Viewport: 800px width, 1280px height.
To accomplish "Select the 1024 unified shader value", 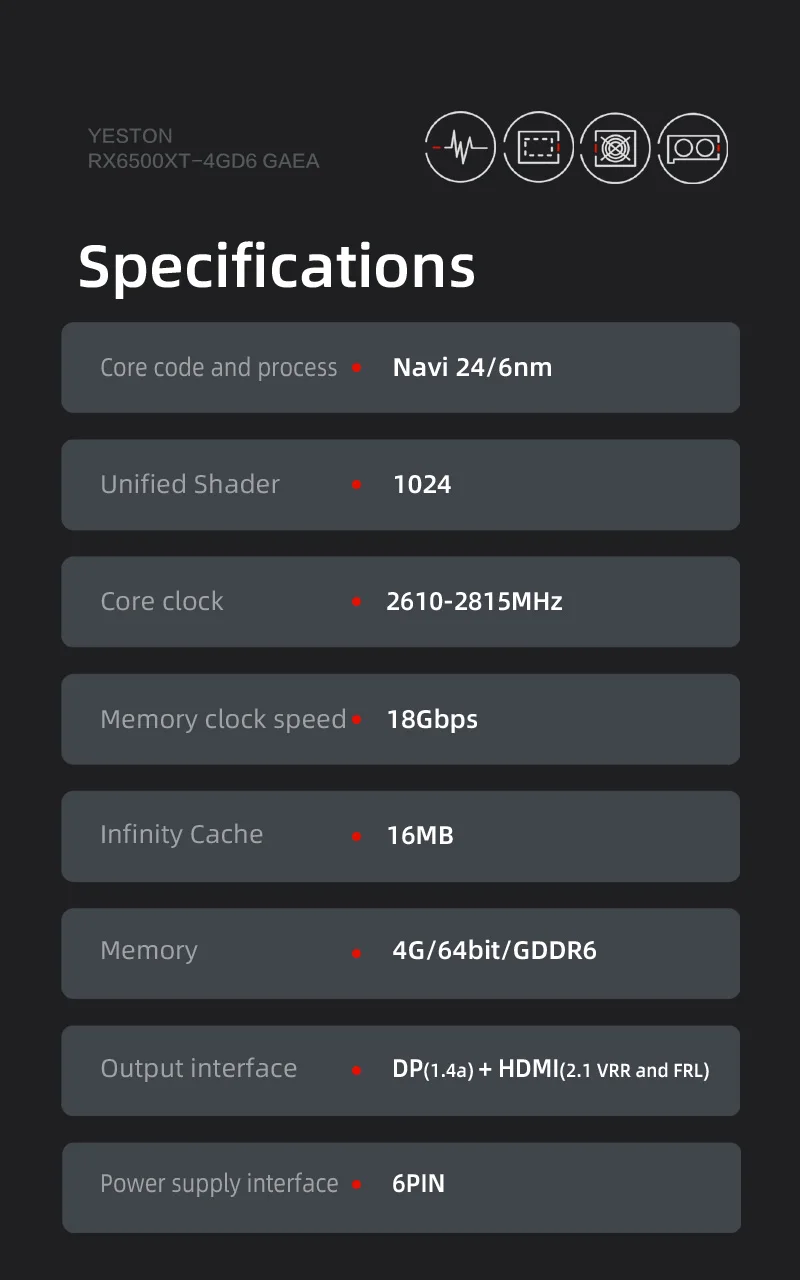I will point(422,484).
